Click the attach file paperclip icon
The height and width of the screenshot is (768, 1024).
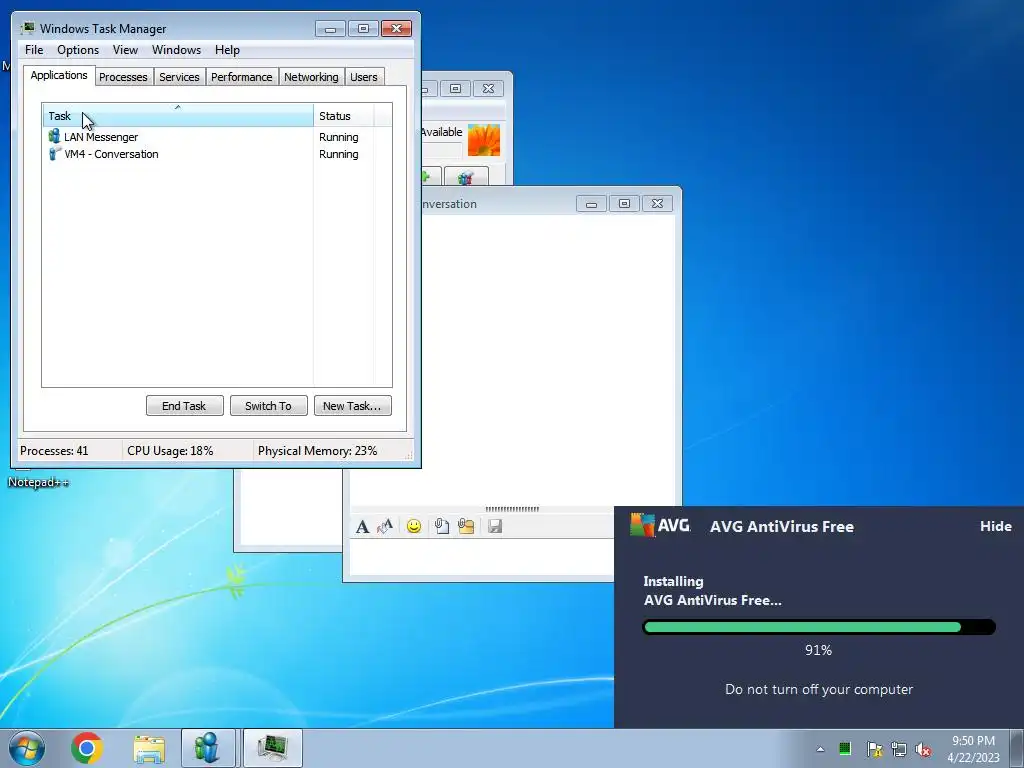tap(441, 526)
